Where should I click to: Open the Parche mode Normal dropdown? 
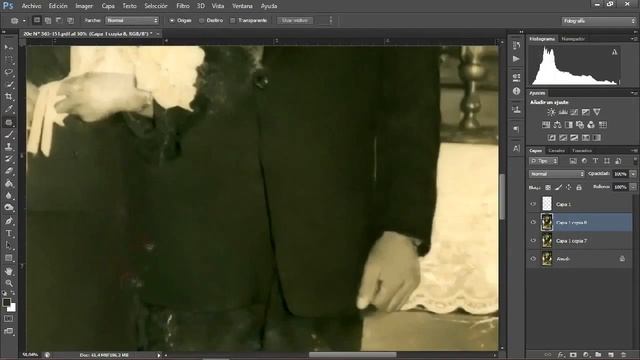(132, 20)
